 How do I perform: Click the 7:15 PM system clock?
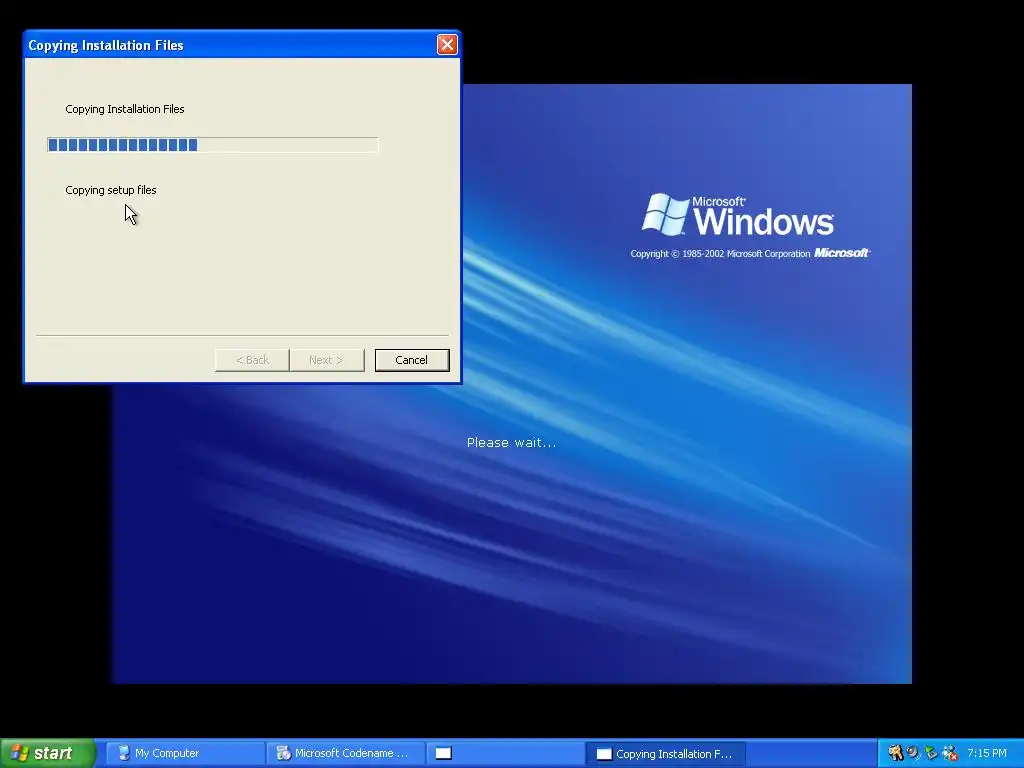click(x=987, y=753)
